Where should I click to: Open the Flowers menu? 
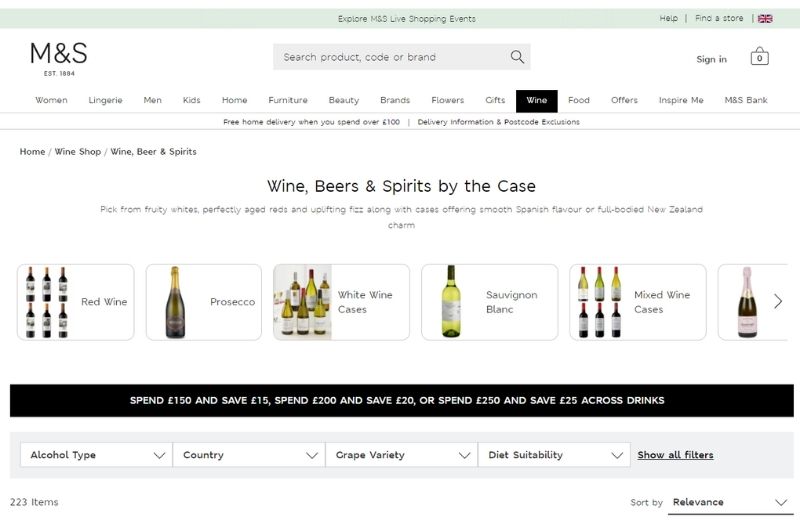click(447, 100)
